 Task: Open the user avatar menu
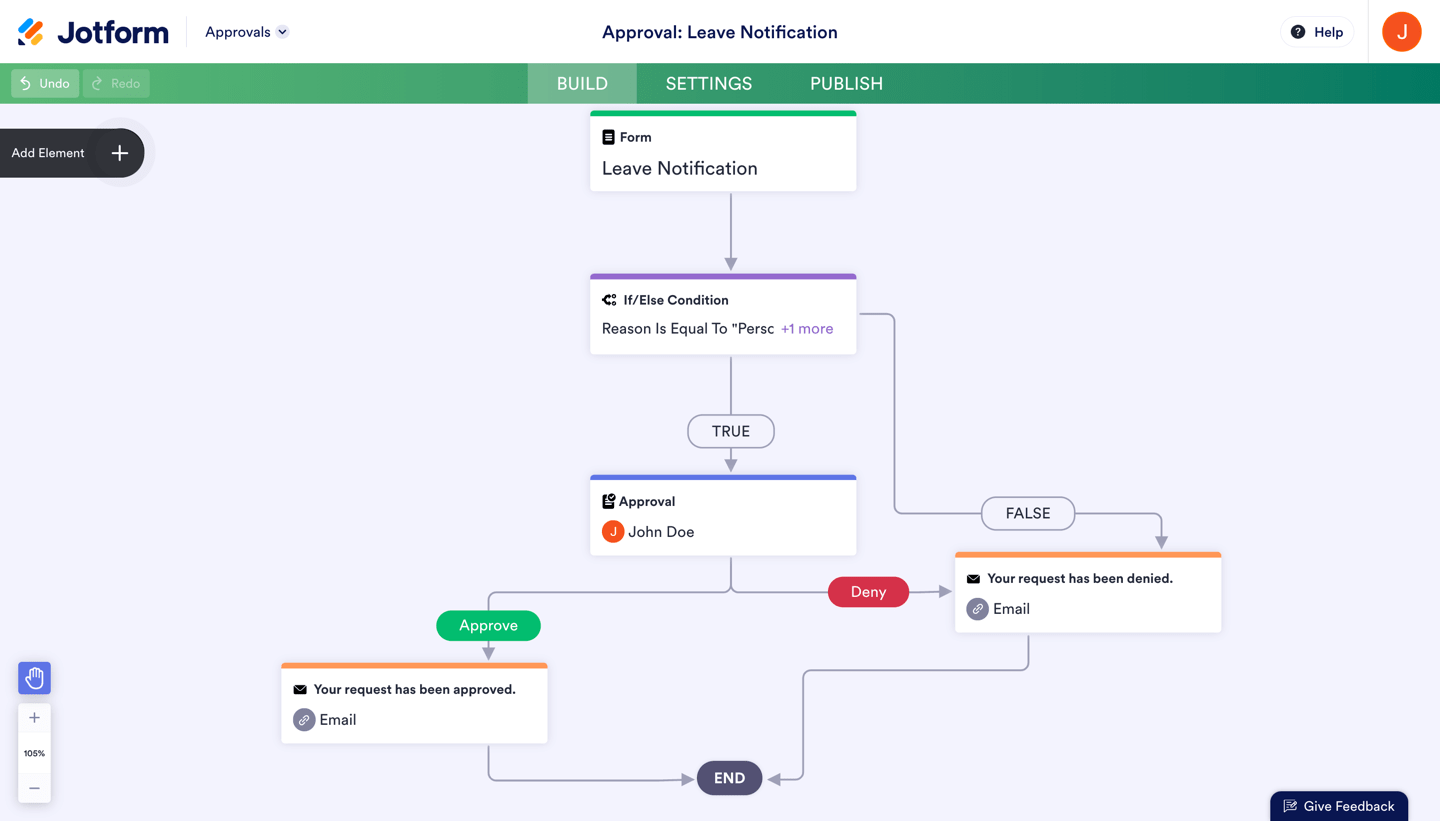pyautogui.click(x=1401, y=32)
